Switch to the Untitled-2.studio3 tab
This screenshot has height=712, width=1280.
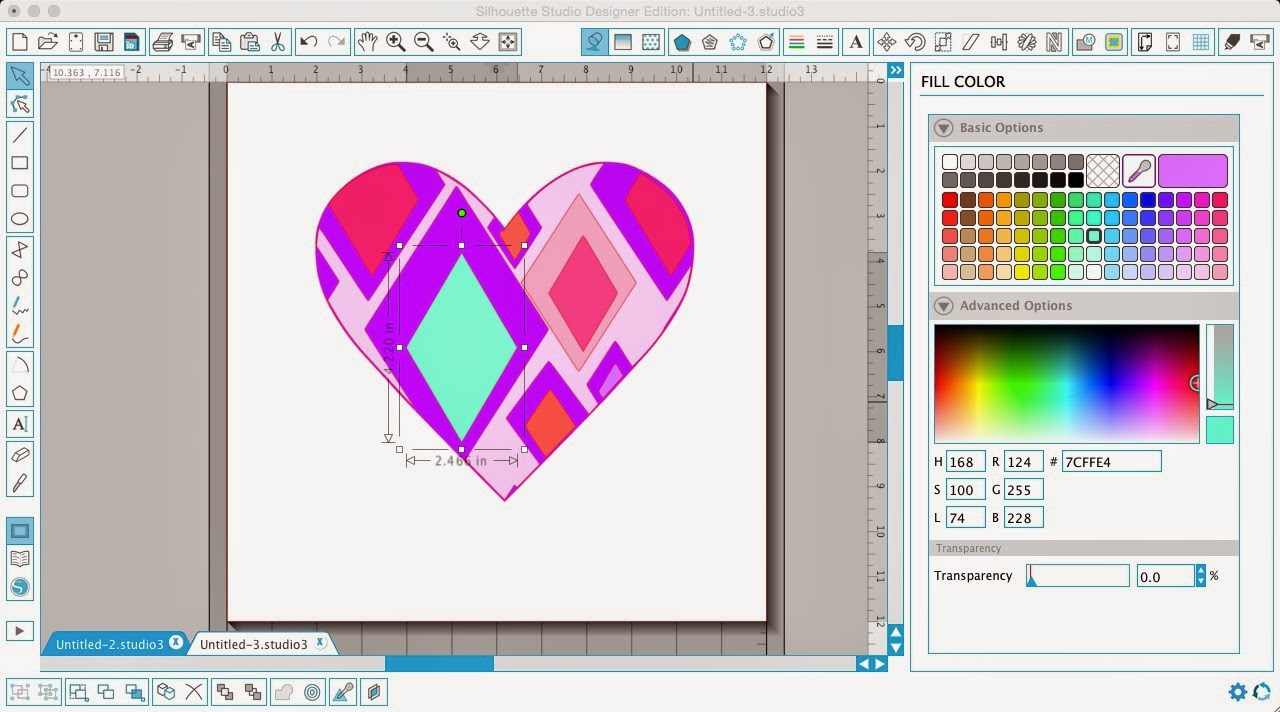pos(110,643)
